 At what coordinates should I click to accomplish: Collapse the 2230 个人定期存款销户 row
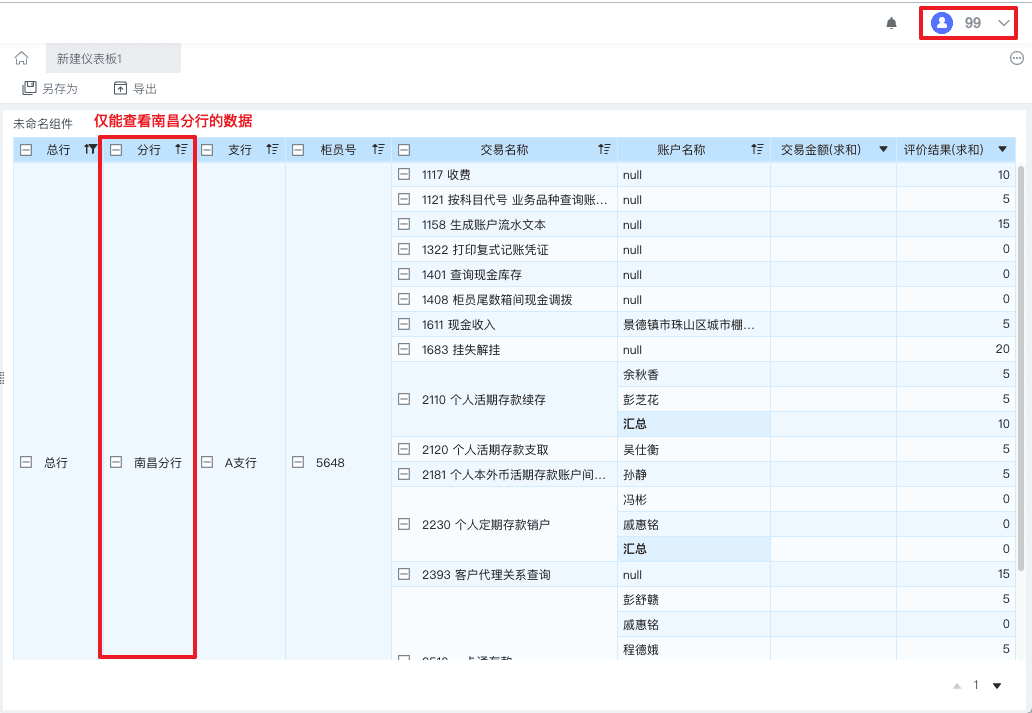coord(404,524)
